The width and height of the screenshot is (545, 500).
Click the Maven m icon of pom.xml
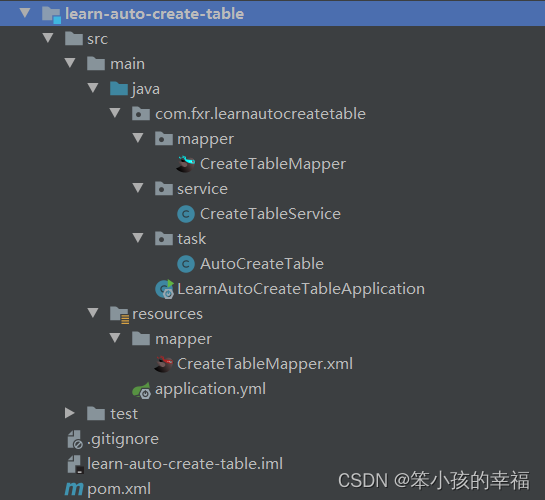click(x=74, y=489)
